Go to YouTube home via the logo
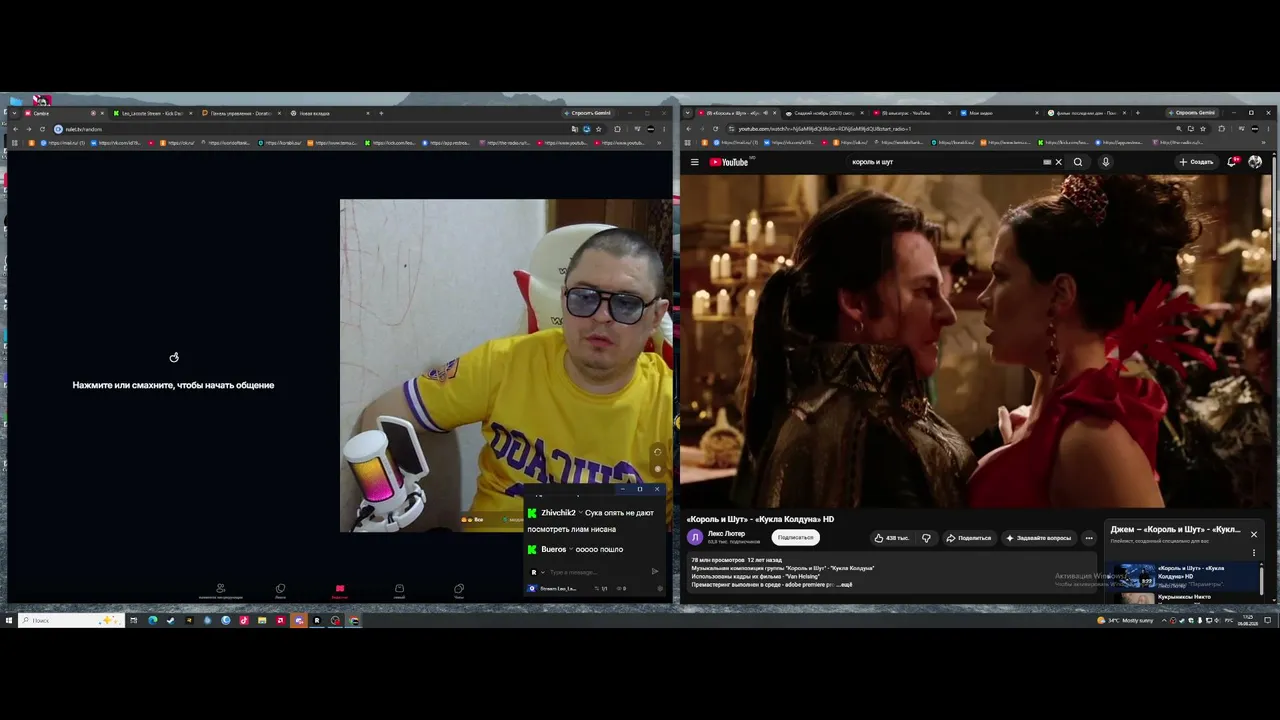 click(x=731, y=162)
